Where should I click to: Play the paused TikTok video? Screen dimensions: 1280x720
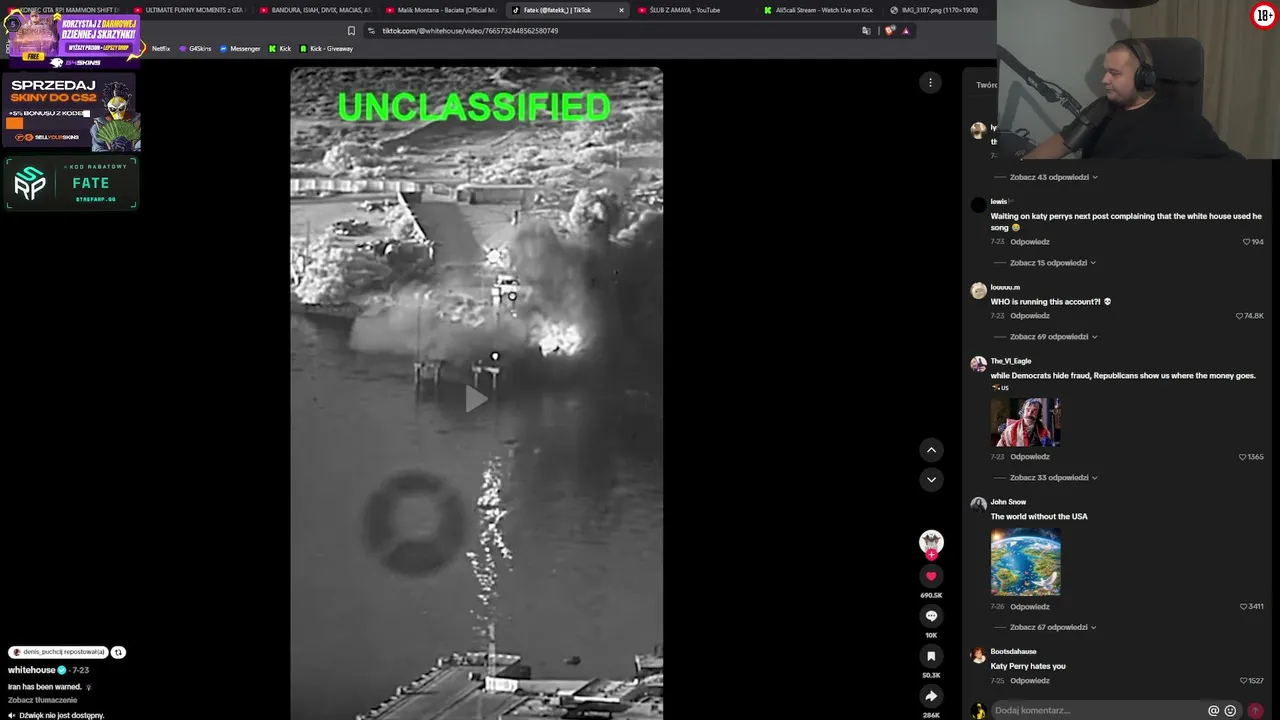click(476, 399)
